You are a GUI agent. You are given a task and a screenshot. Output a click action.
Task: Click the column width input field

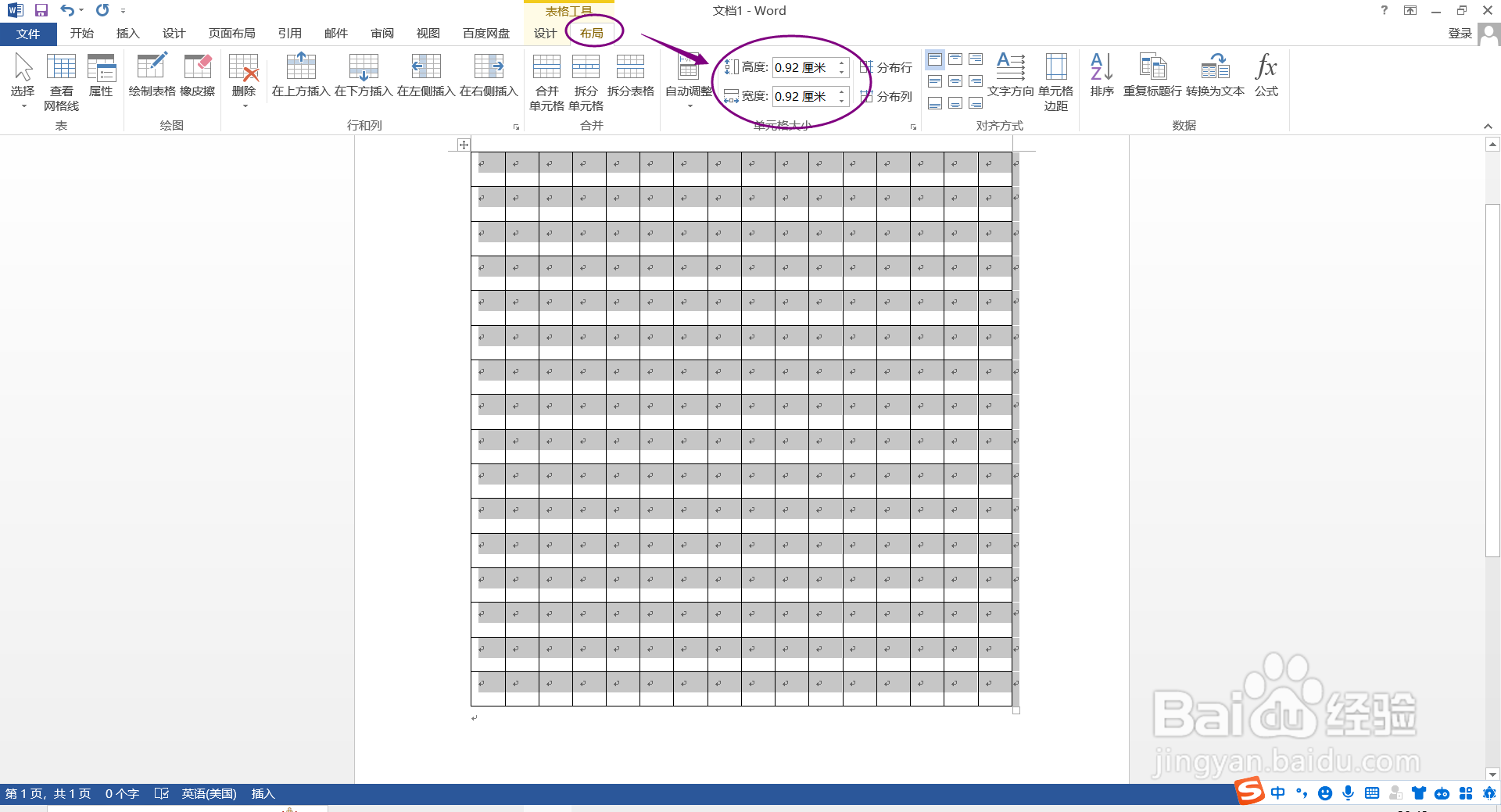(x=803, y=96)
